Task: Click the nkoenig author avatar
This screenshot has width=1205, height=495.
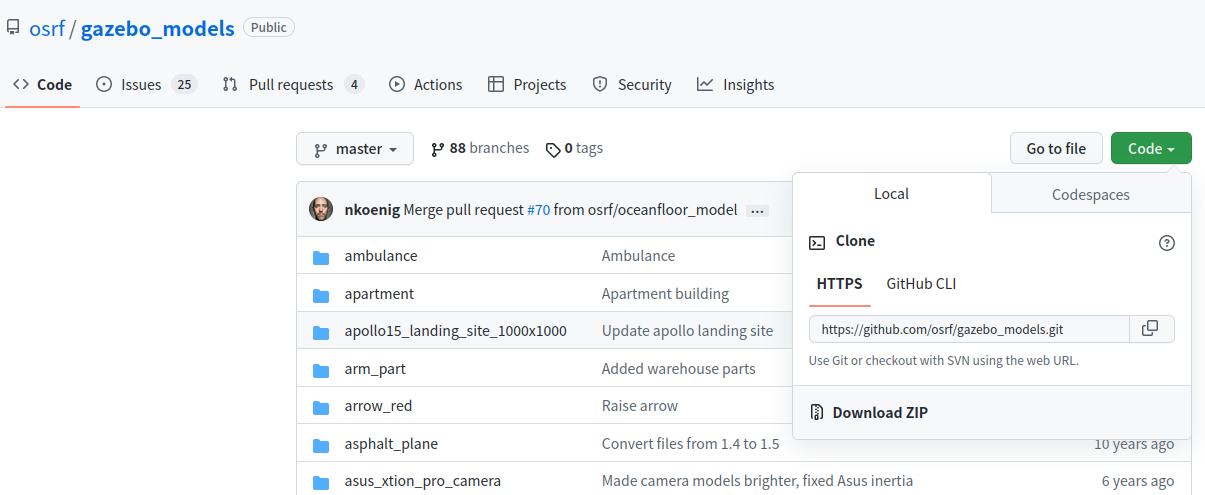Action: pyautogui.click(x=321, y=210)
